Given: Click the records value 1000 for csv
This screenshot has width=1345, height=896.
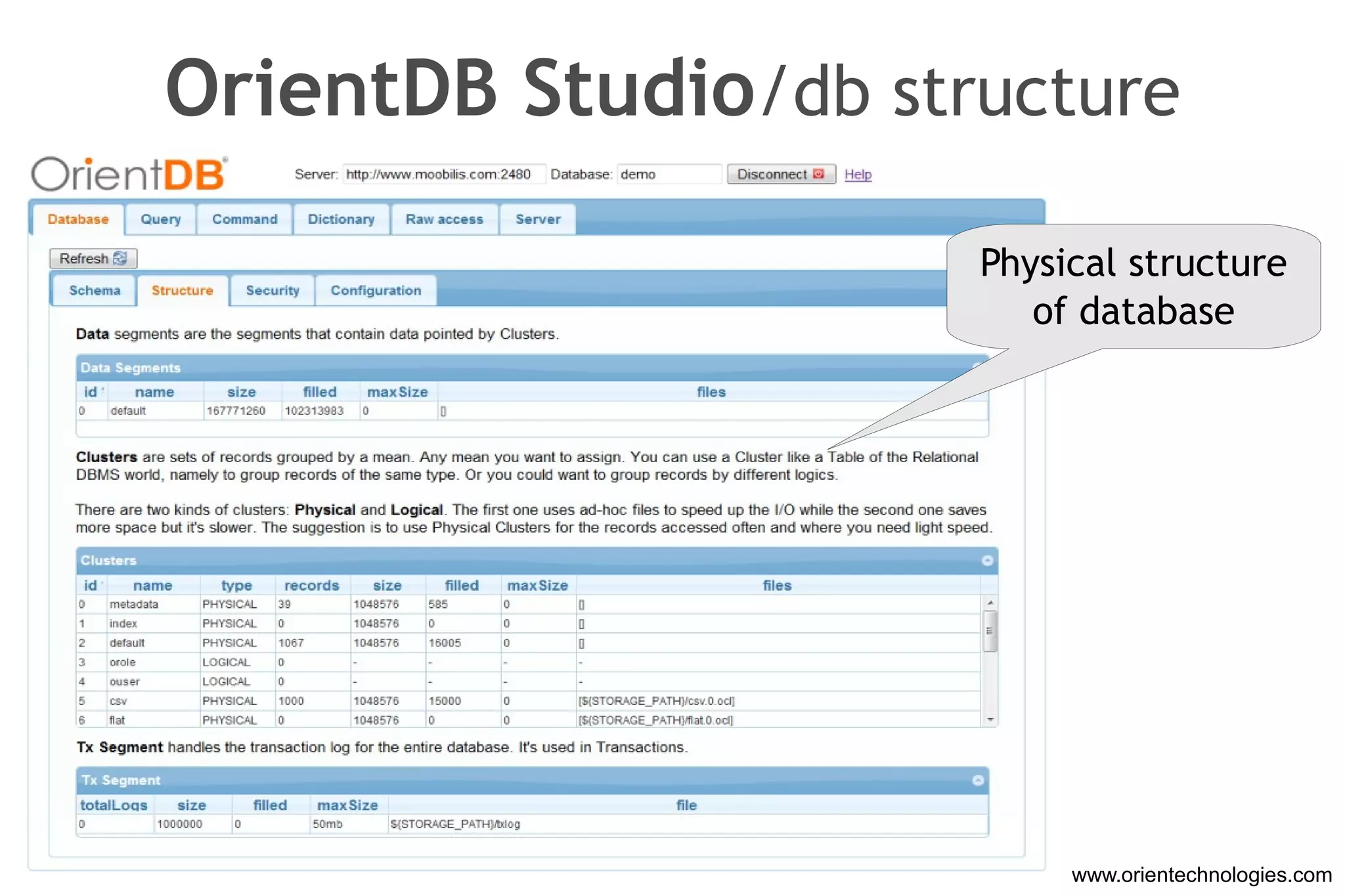Looking at the screenshot, I should [x=291, y=701].
